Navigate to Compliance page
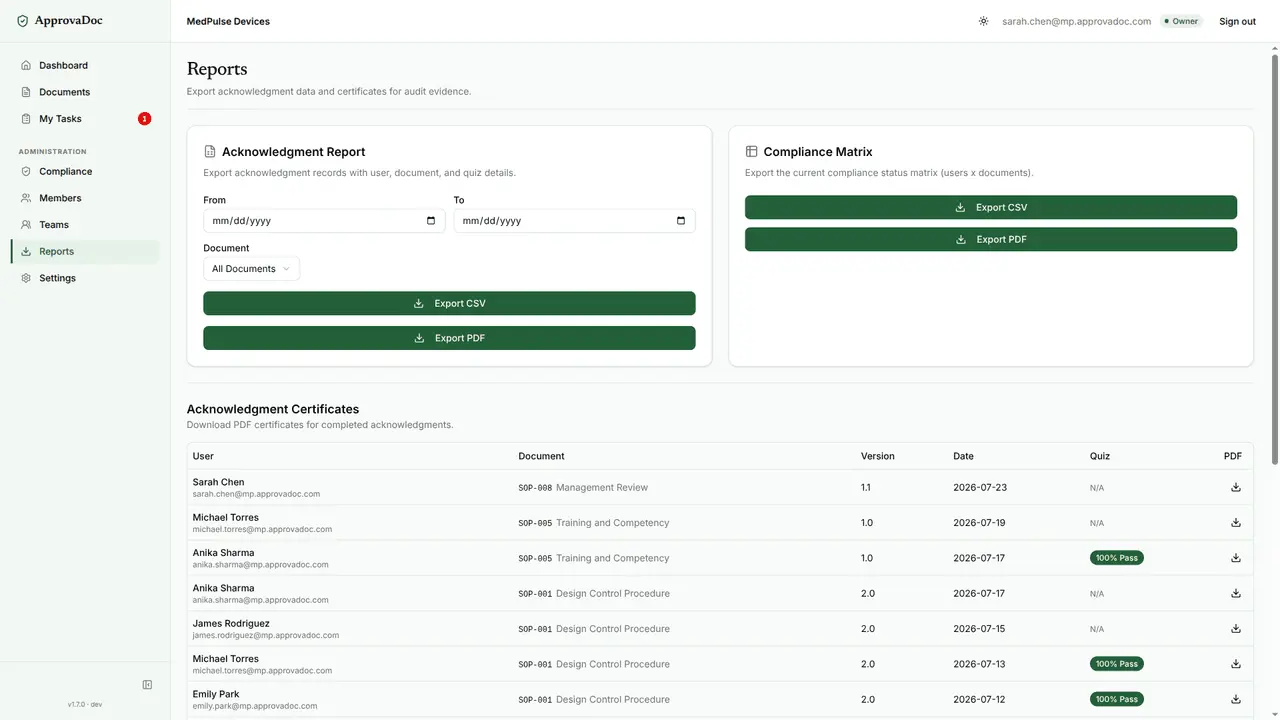Image resolution: width=1280 pixels, height=720 pixels. tap(85, 171)
